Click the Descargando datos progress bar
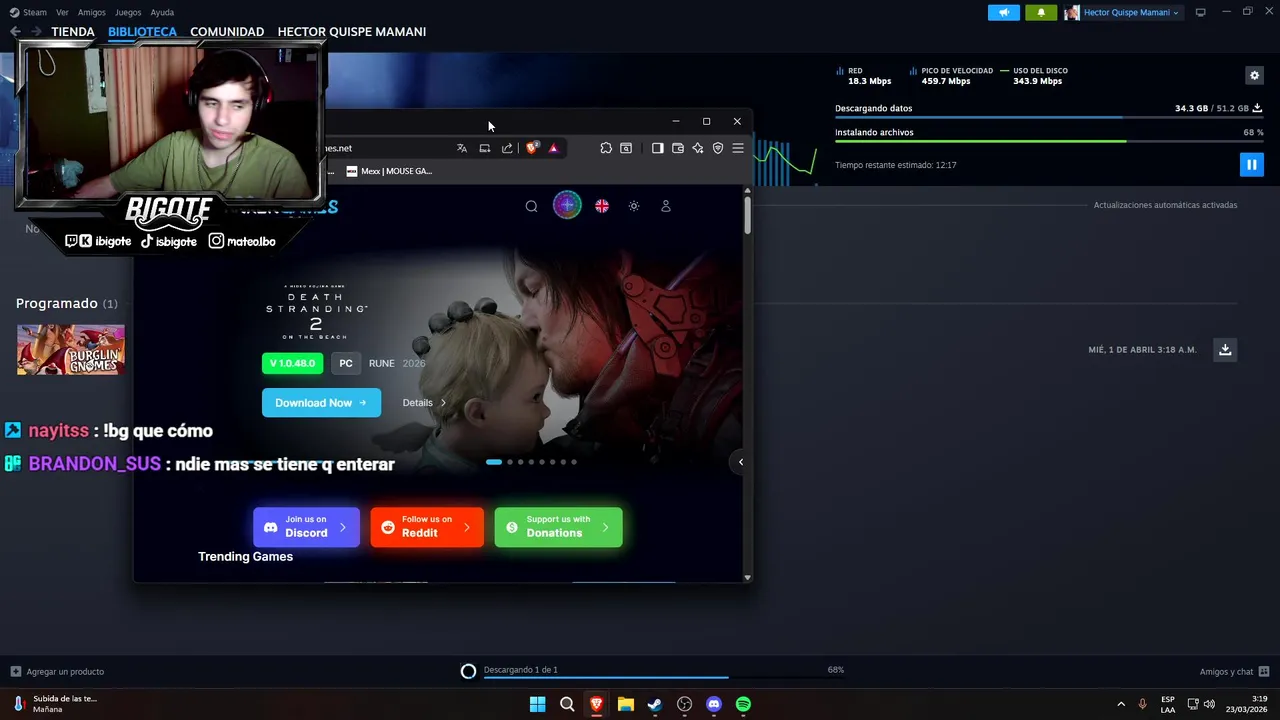This screenshot has height=720, width=1280. click(x=1049, y=118)
